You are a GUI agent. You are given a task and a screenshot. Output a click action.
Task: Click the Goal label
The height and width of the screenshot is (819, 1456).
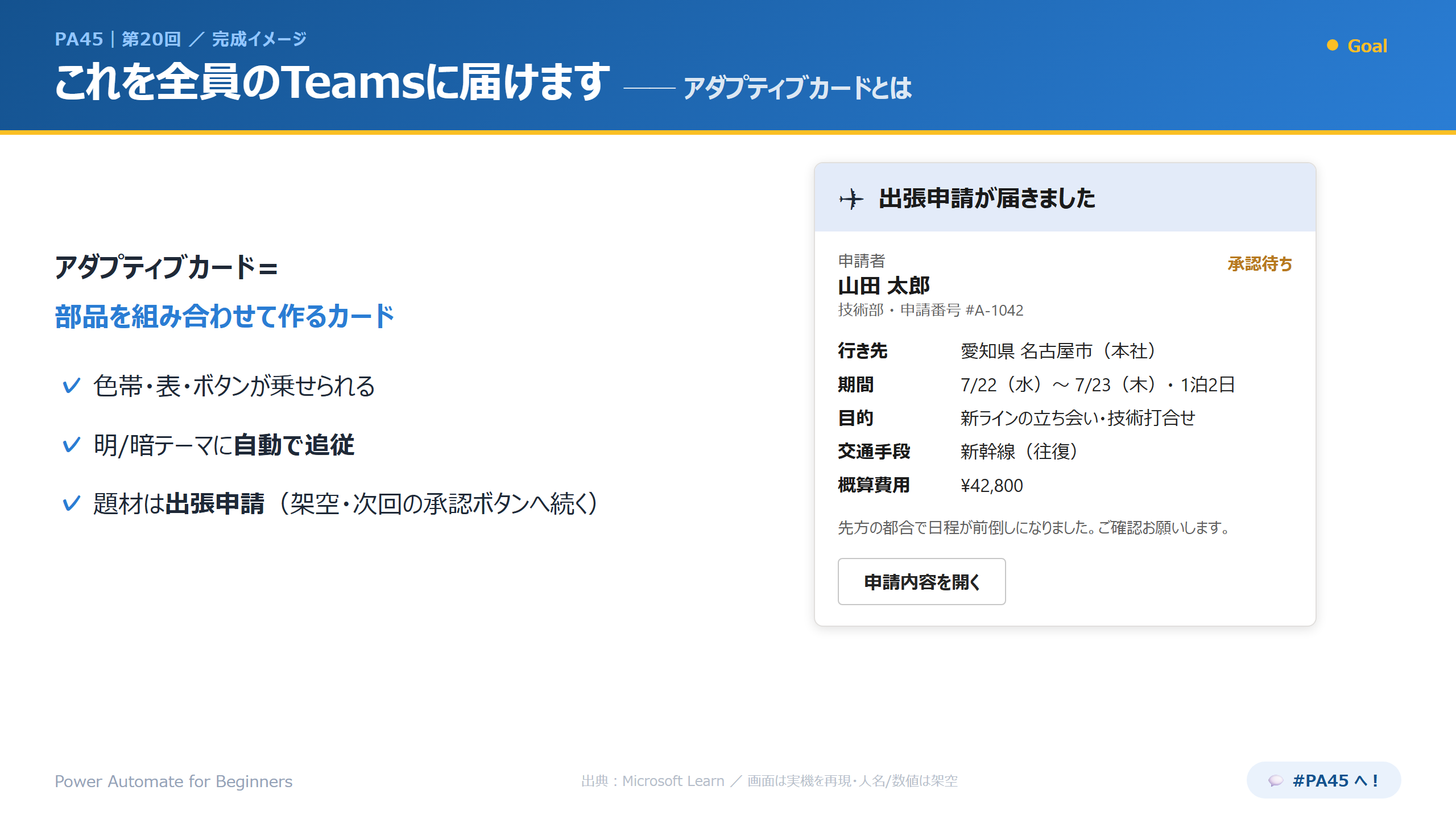click(1367, 45)
